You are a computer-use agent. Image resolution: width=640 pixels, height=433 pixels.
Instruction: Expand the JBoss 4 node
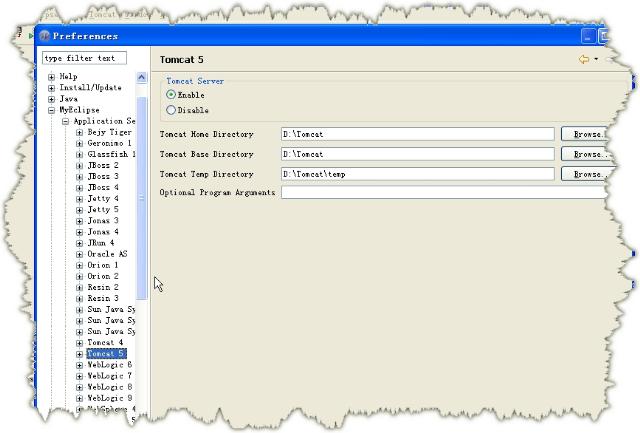point(80,188)
